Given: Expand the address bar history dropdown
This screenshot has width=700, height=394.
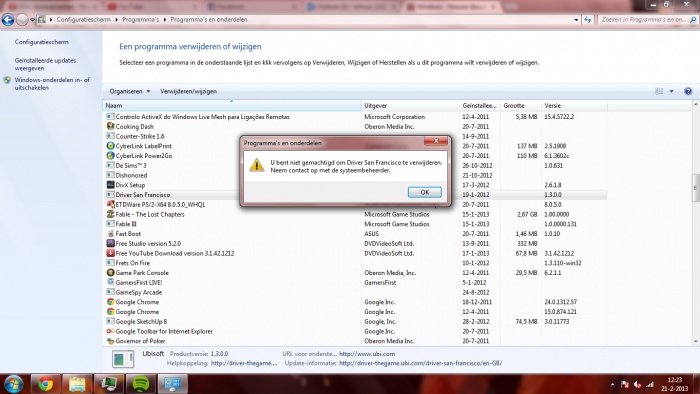Looking at the screenshot, I should 576,20.
